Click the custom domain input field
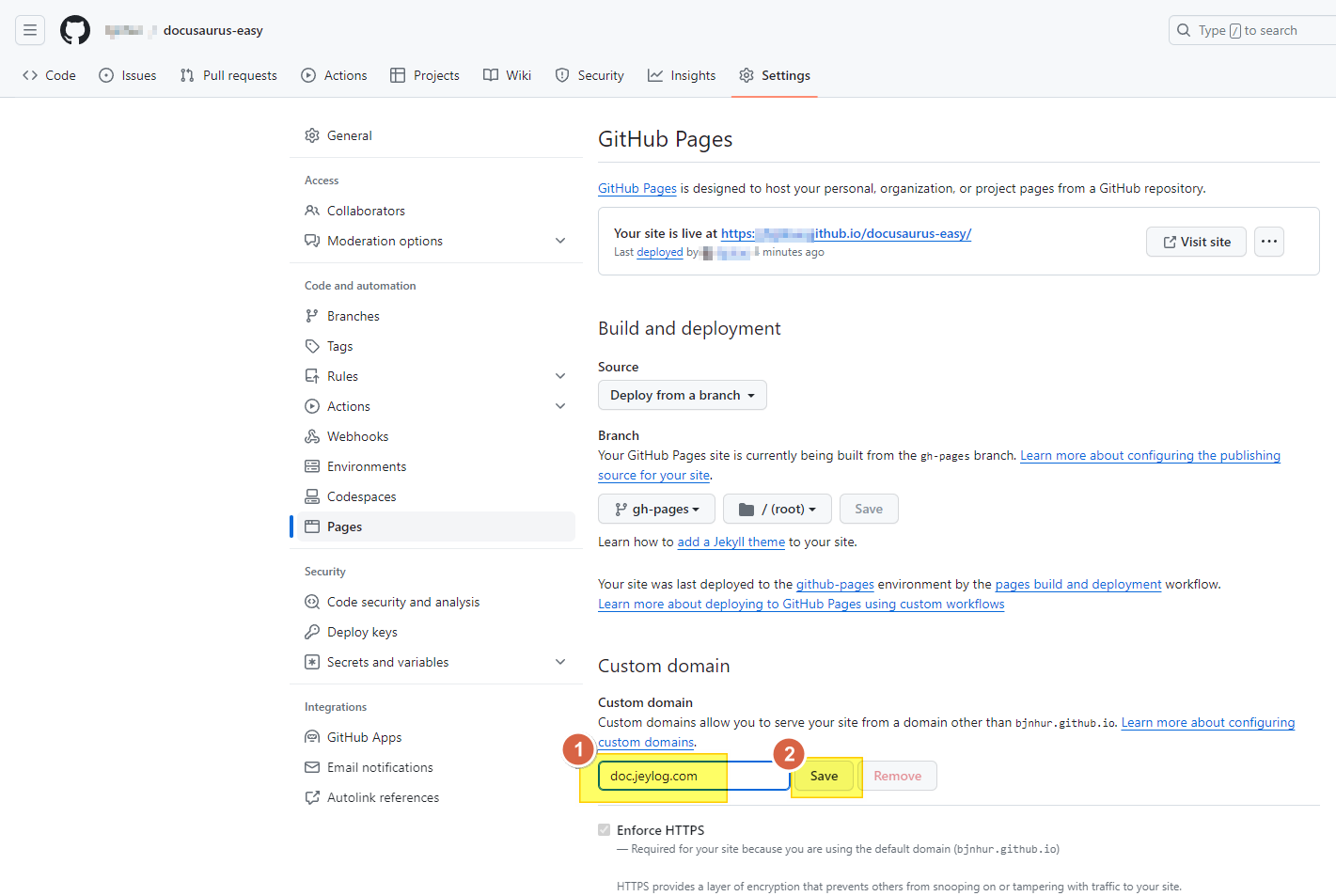 (694, 776)
